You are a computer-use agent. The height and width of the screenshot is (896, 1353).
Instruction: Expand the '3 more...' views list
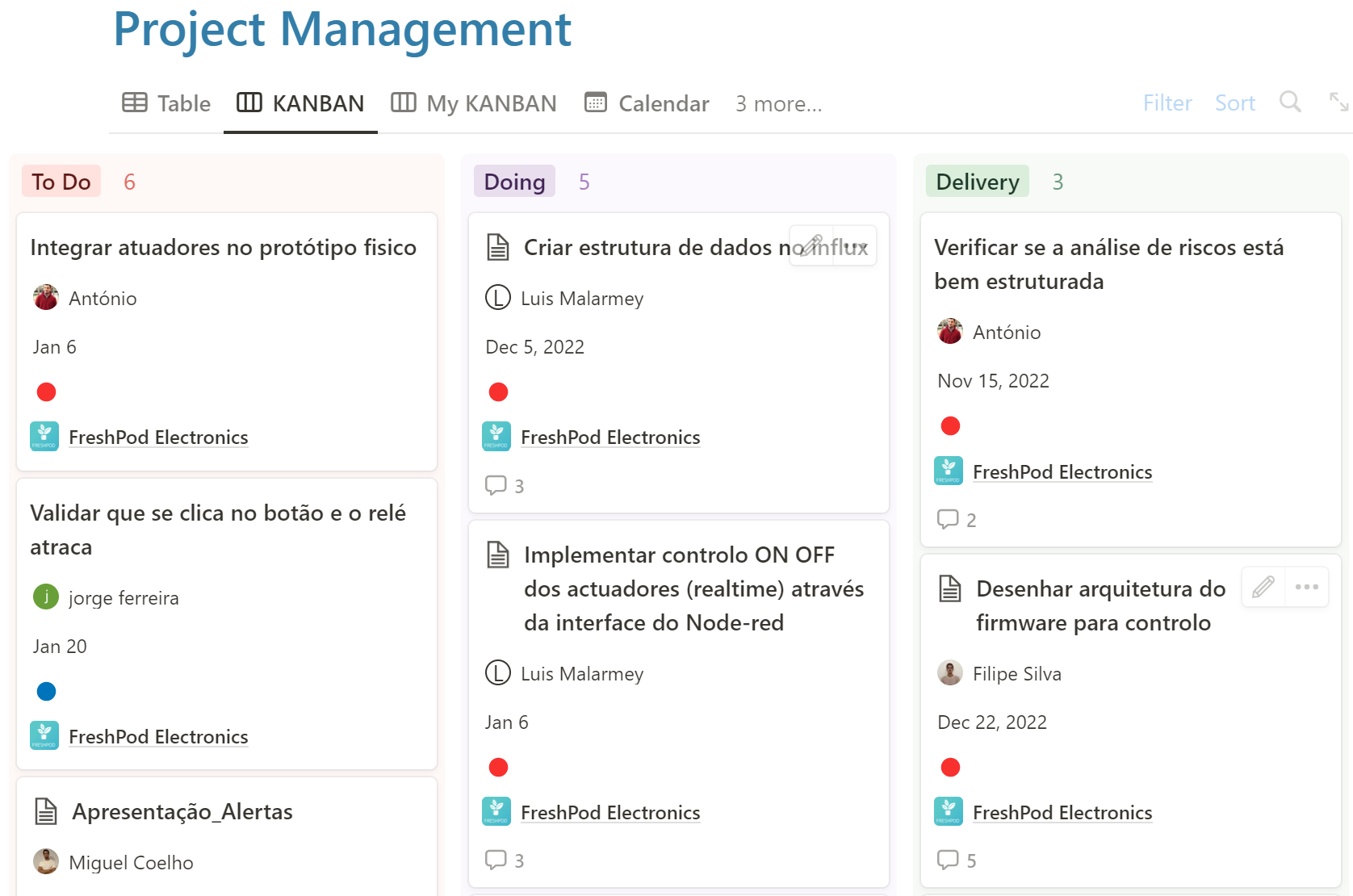click(778, 103)
